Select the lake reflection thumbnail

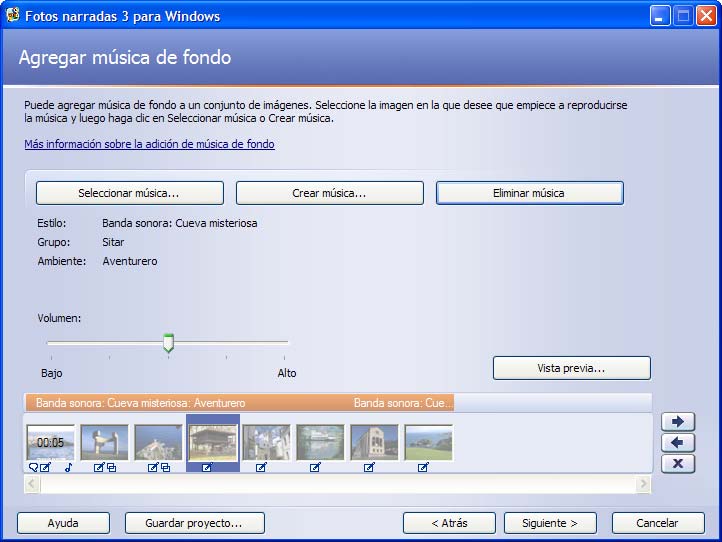pos(320,443)
